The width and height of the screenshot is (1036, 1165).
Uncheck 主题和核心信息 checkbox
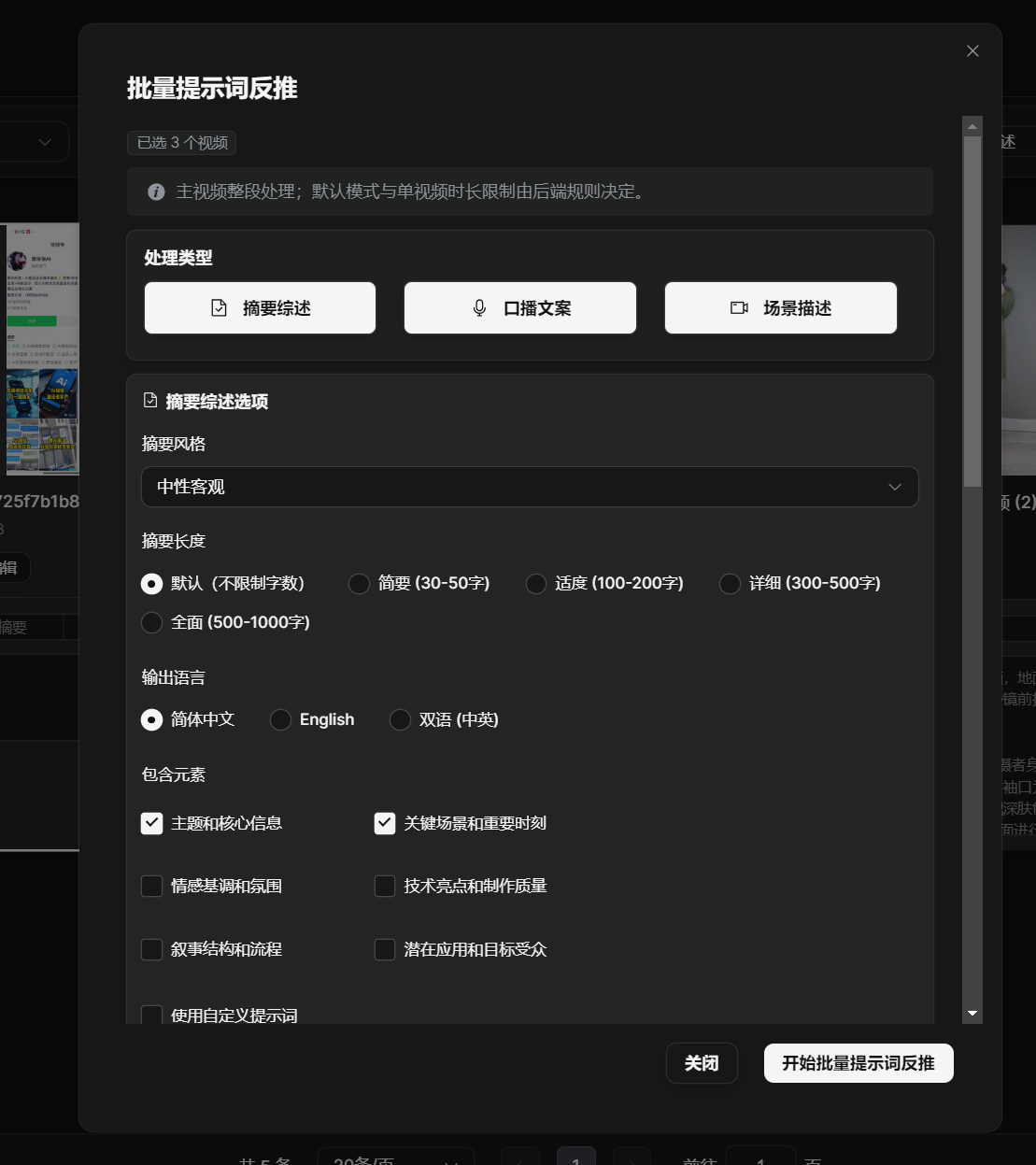151,823
